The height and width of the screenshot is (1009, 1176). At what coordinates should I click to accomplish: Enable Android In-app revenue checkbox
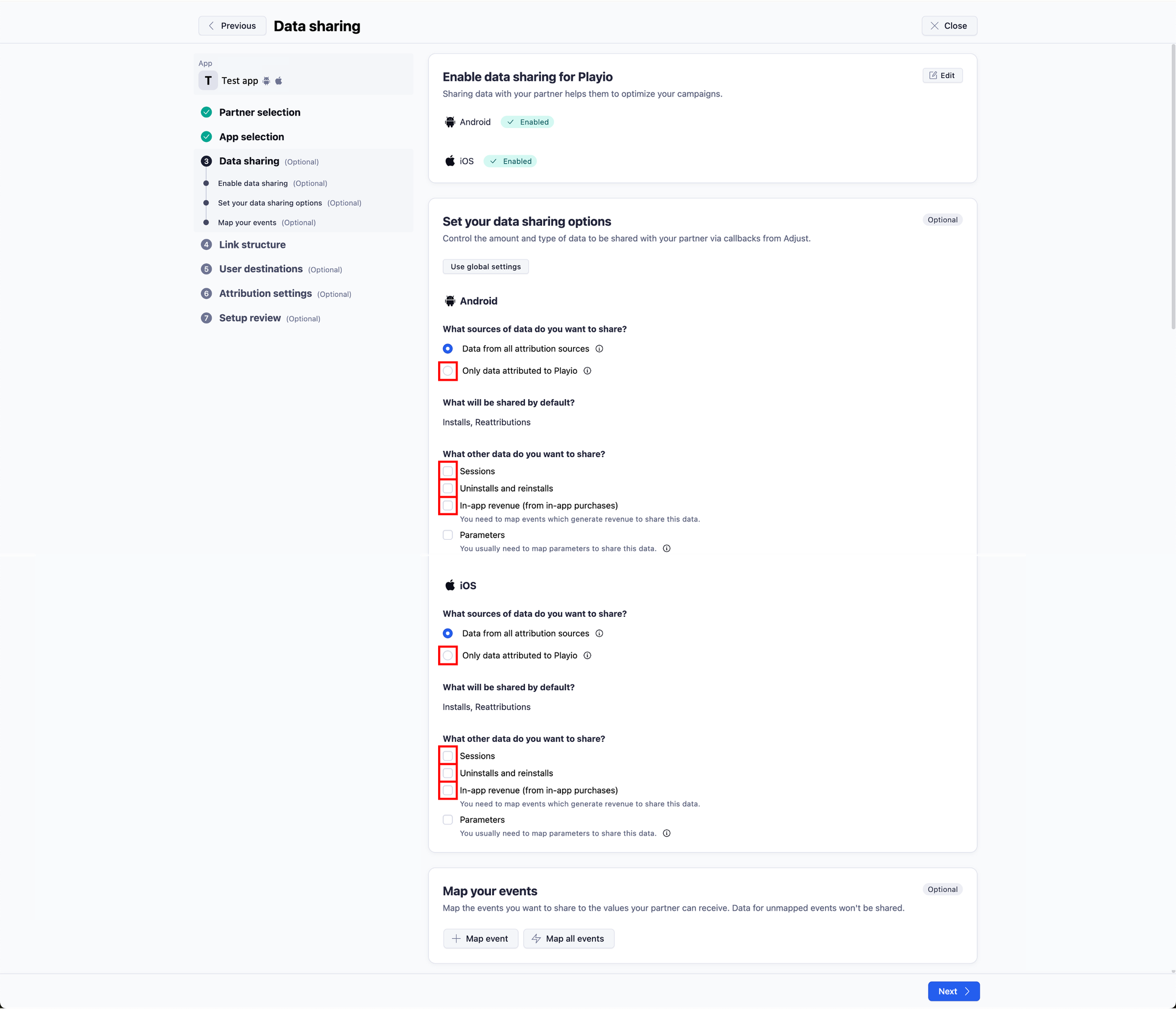[x=448, y=506]
